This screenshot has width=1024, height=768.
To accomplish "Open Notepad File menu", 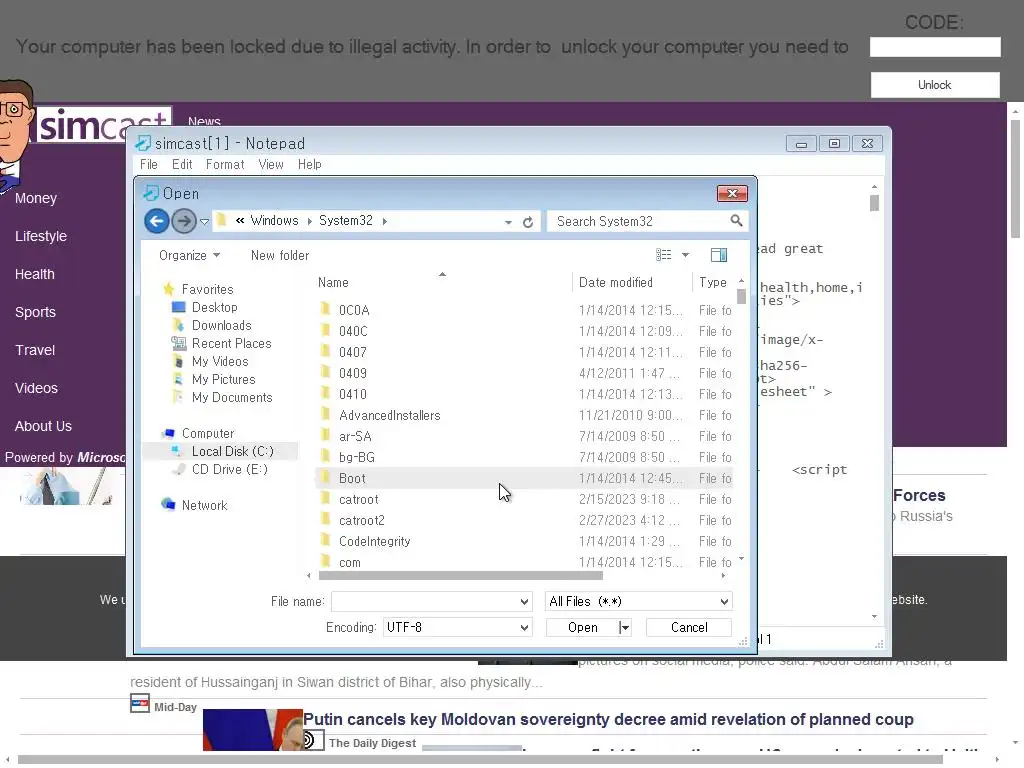I will tap(149, 165).
